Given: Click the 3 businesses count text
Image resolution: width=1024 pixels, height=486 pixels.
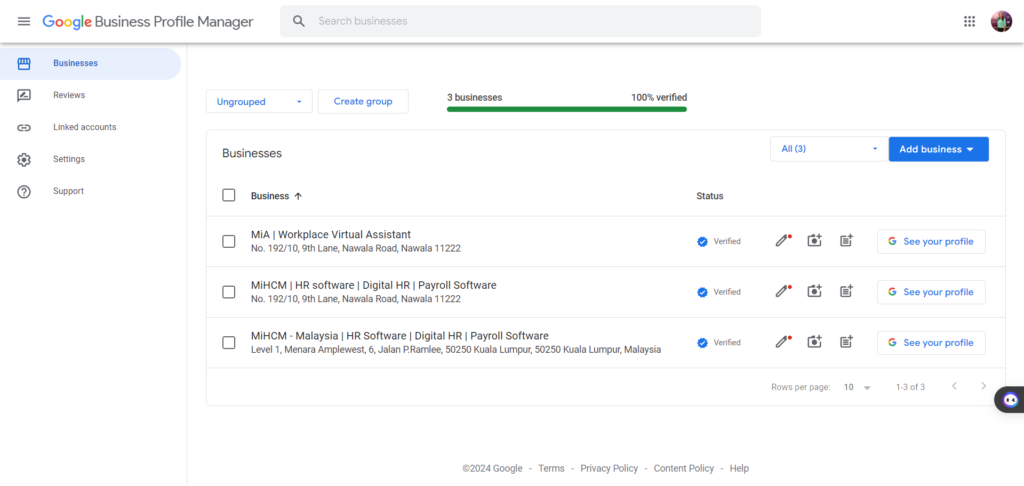Looking at the screenshot, I should tap(475, 97).
